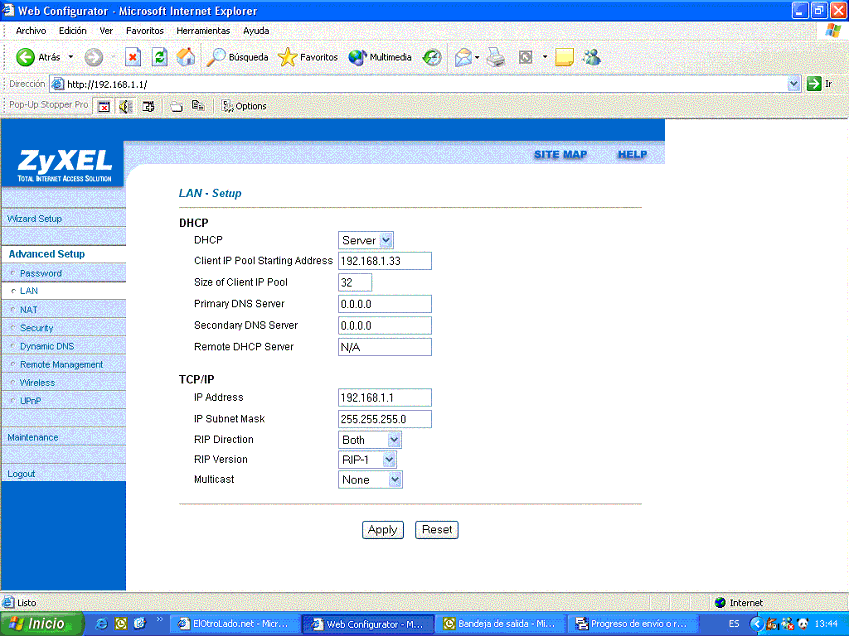Viewport: 849px width, 637px height.
Task: Select LAN in the Advanced Setup menu
Action: (29, 291)
